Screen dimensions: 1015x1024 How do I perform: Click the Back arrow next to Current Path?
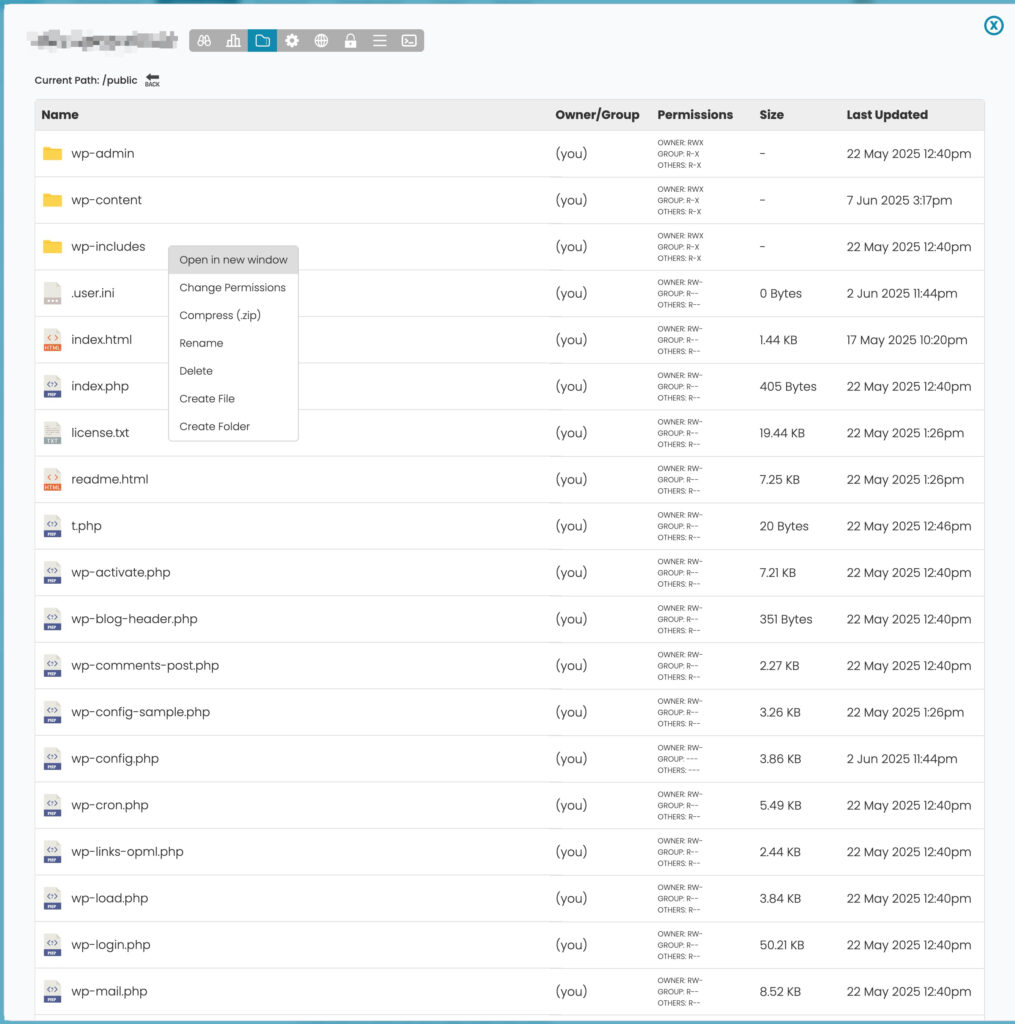[151, 79]
